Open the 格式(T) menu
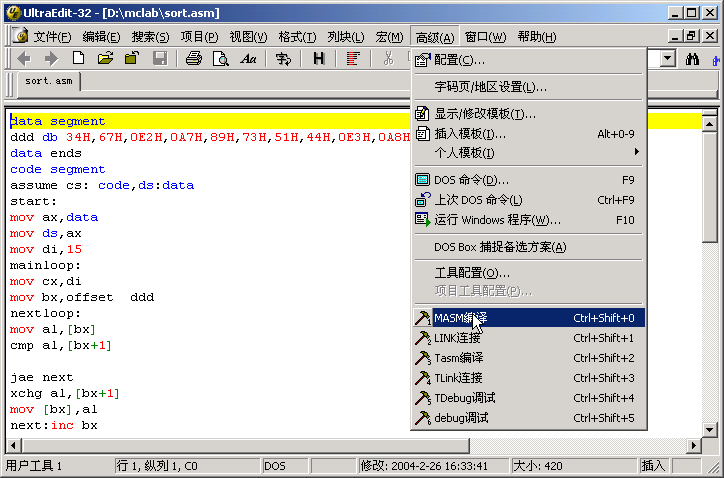 coord(297,37)
